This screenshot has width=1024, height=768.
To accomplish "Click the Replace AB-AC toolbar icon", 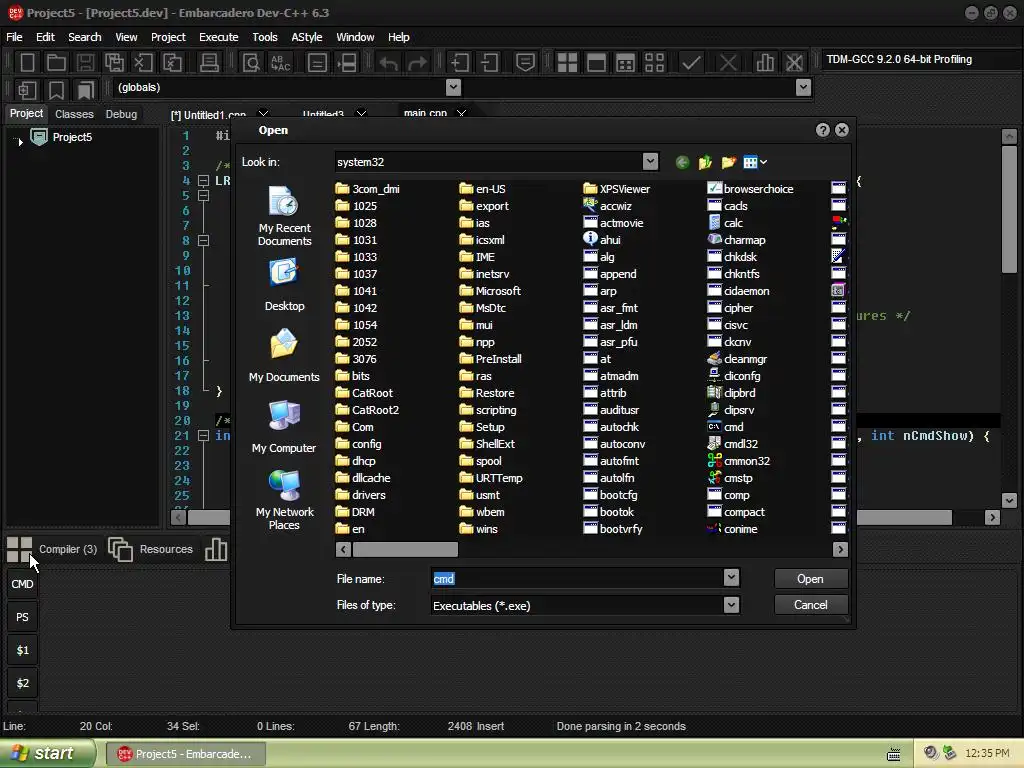I will click(x=280, y=63).
